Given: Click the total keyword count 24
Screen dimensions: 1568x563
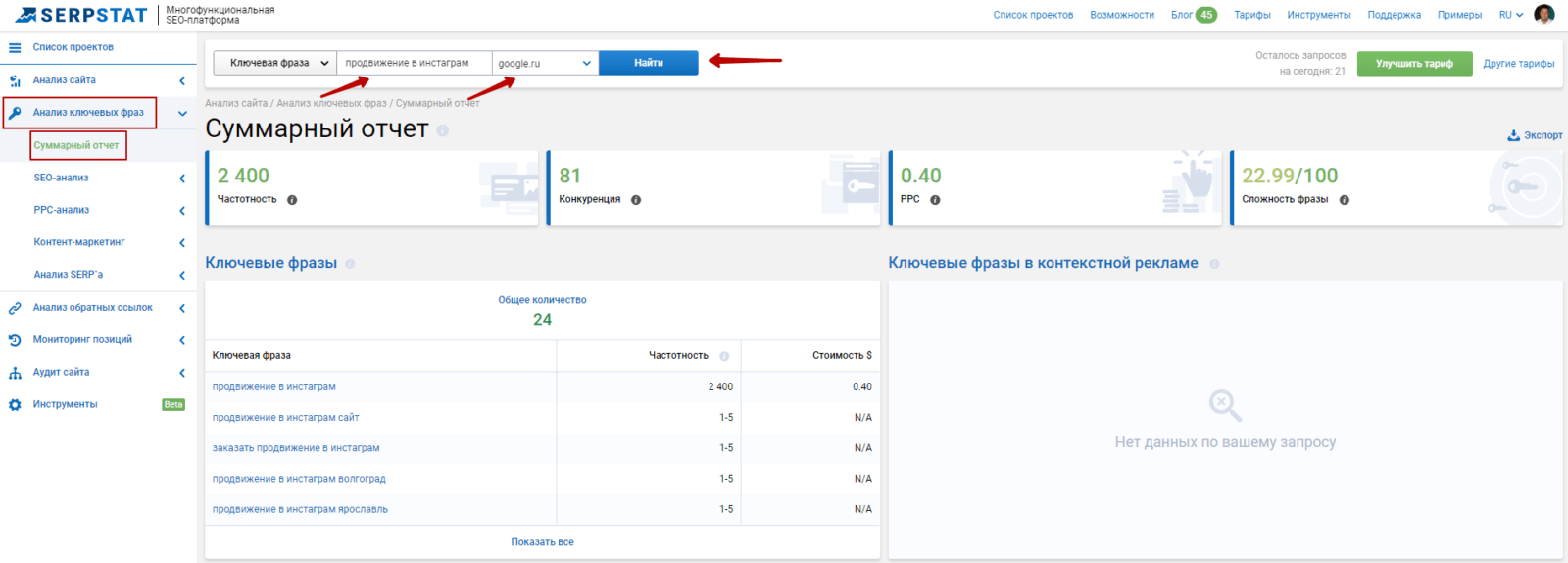Looking at the screenshot, I should (x=542, y=320).
